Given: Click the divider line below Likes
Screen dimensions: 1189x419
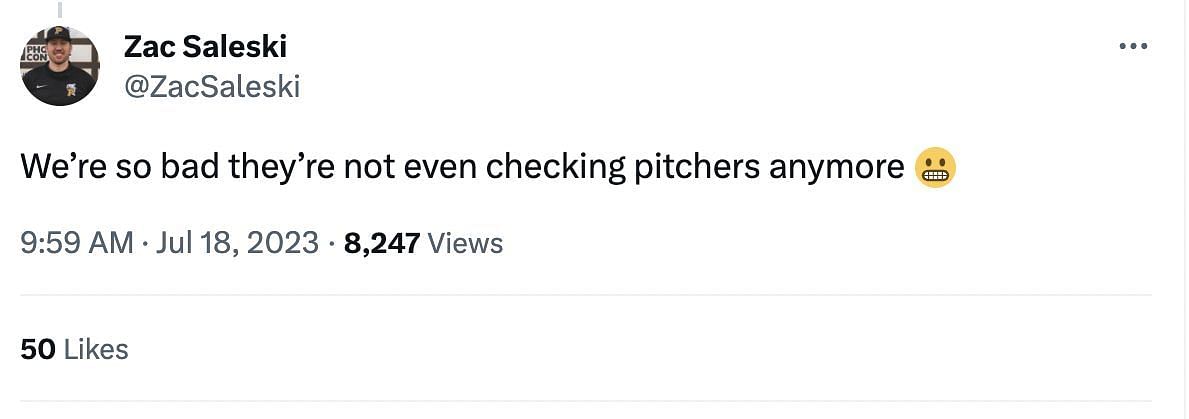Looking at the screenshot, I should (585, 402).
